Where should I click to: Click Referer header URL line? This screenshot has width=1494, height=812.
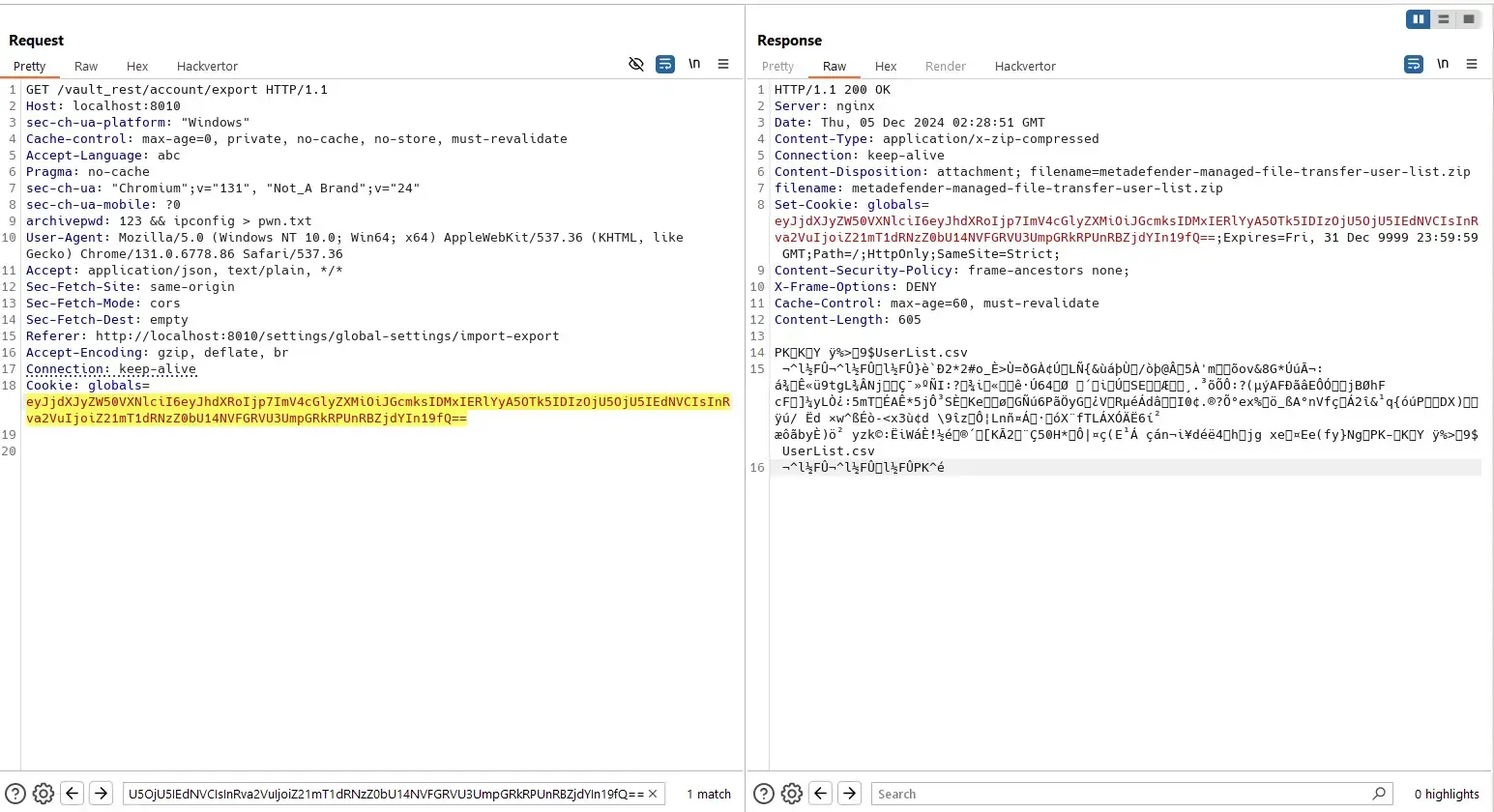293,336
